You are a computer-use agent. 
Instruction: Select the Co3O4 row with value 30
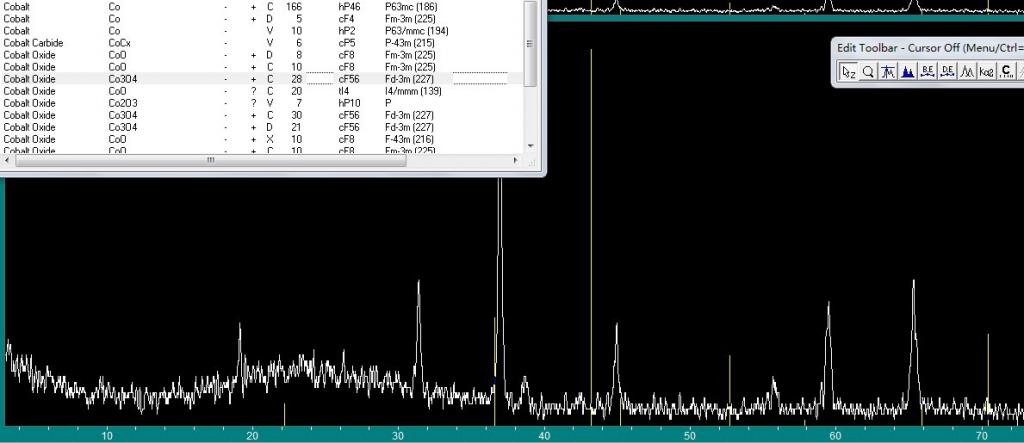(x=261, y=115)
